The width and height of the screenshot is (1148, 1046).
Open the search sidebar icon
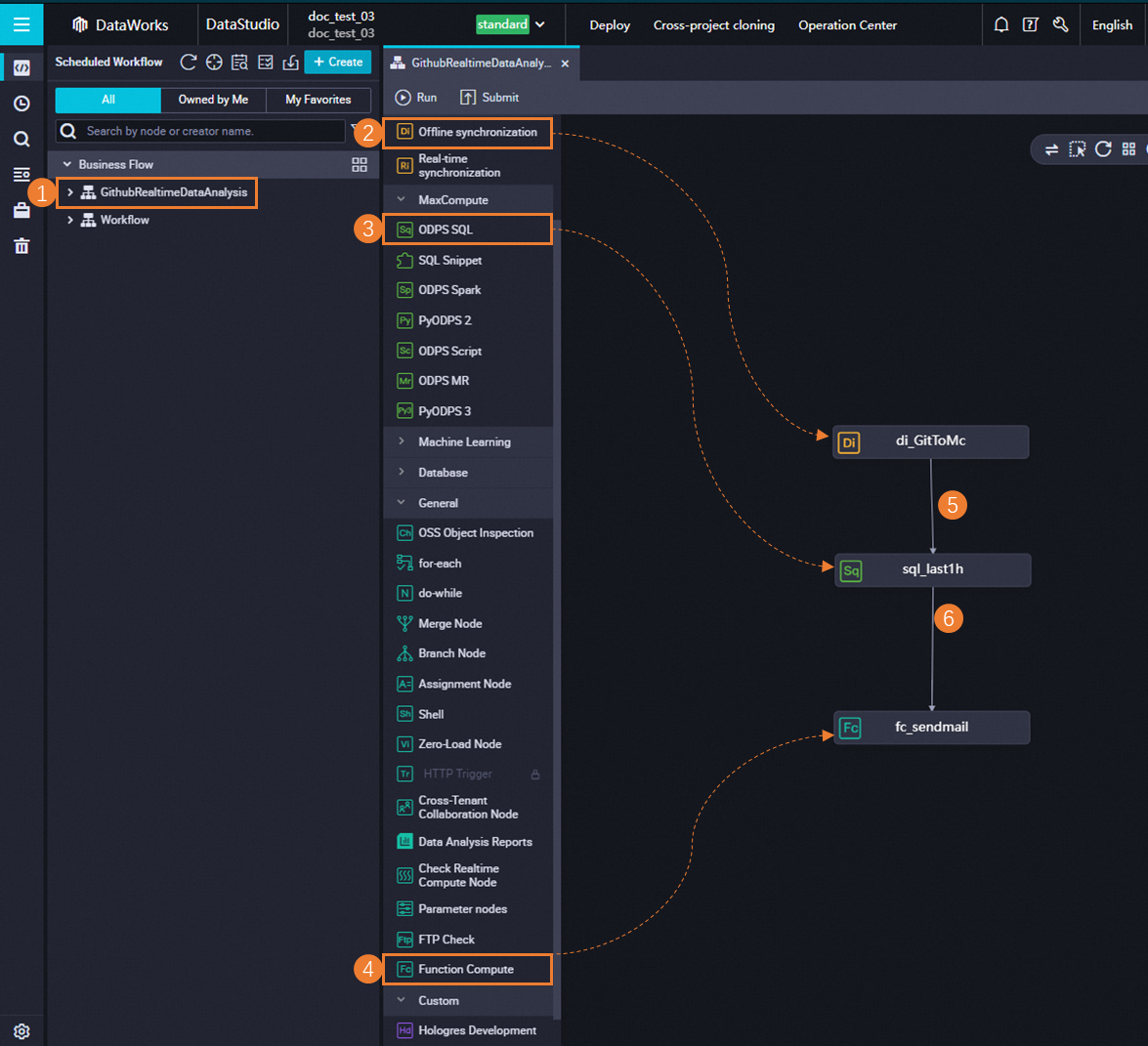21,139
